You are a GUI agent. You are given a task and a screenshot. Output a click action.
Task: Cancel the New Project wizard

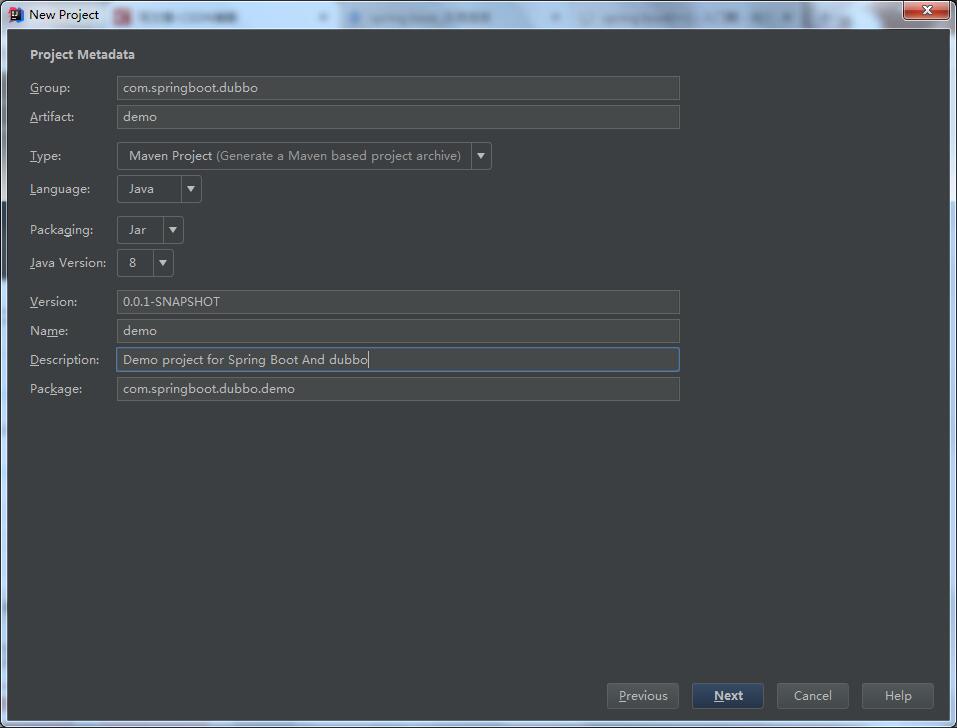812,696
